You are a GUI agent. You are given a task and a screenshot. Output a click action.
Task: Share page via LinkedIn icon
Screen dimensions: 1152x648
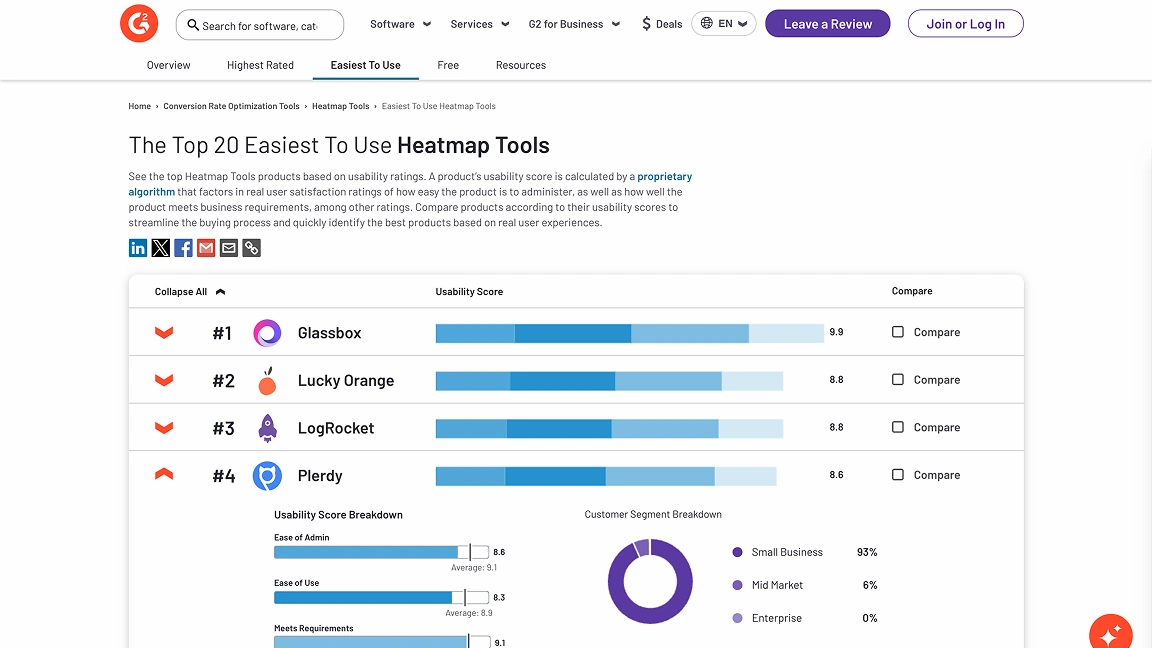(x=138, y=248)
